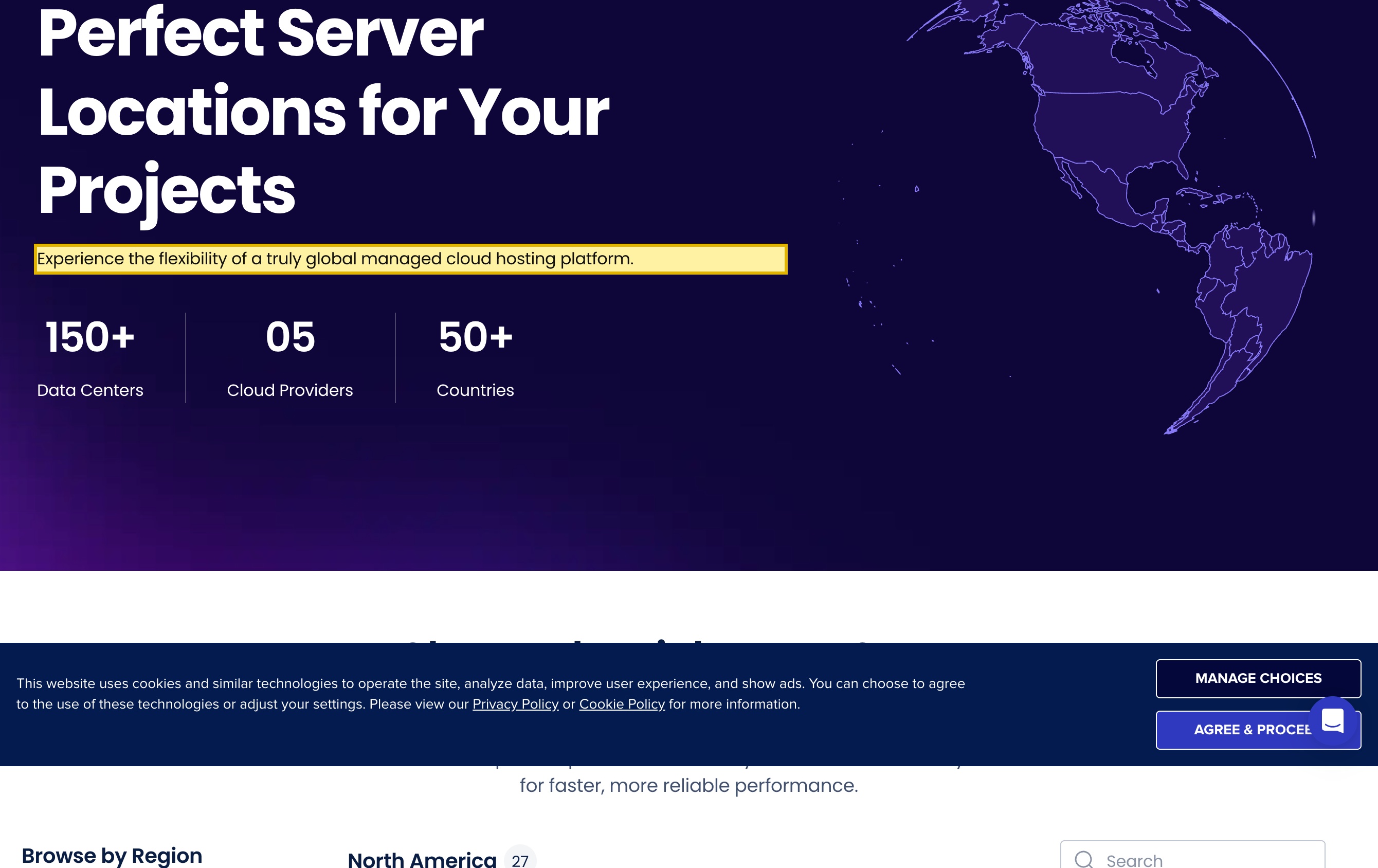Viewport: 1378px width, 868px height.
Task: Click the 'Experience the flexibility' subtitle text
Action: point(335,259)
